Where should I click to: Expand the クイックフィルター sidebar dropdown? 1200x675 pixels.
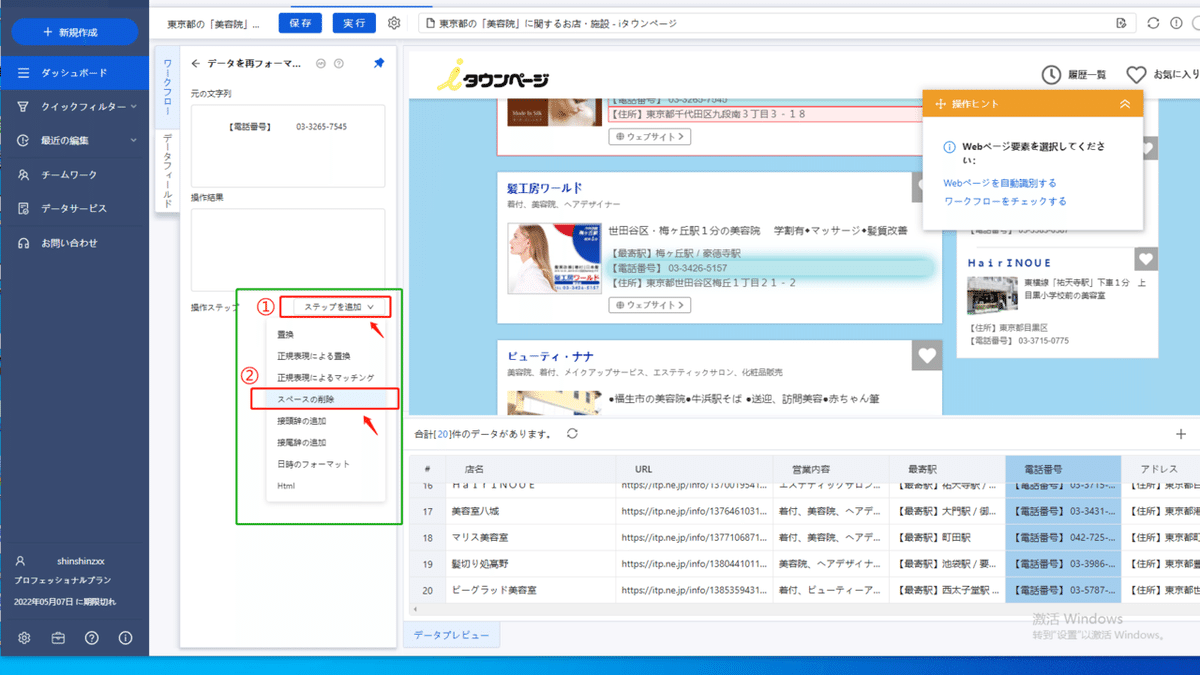pyautogui.click(x=83, y=104)
